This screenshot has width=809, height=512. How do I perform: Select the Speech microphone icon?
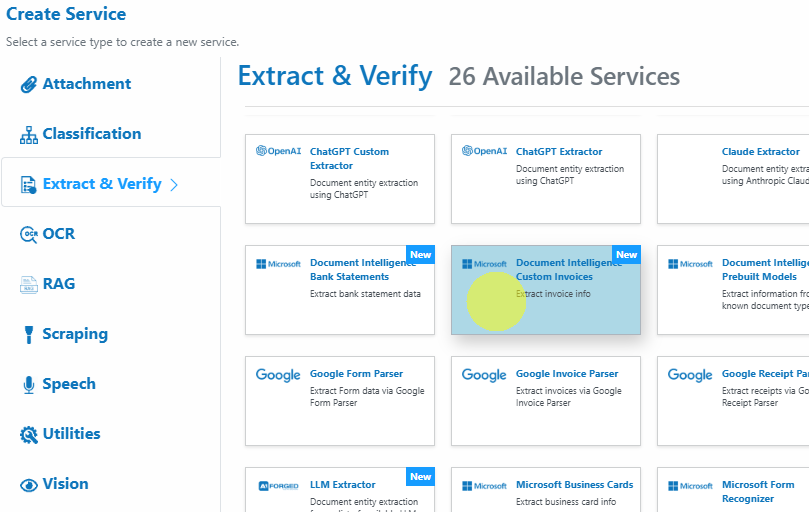[x=29, y=385]
